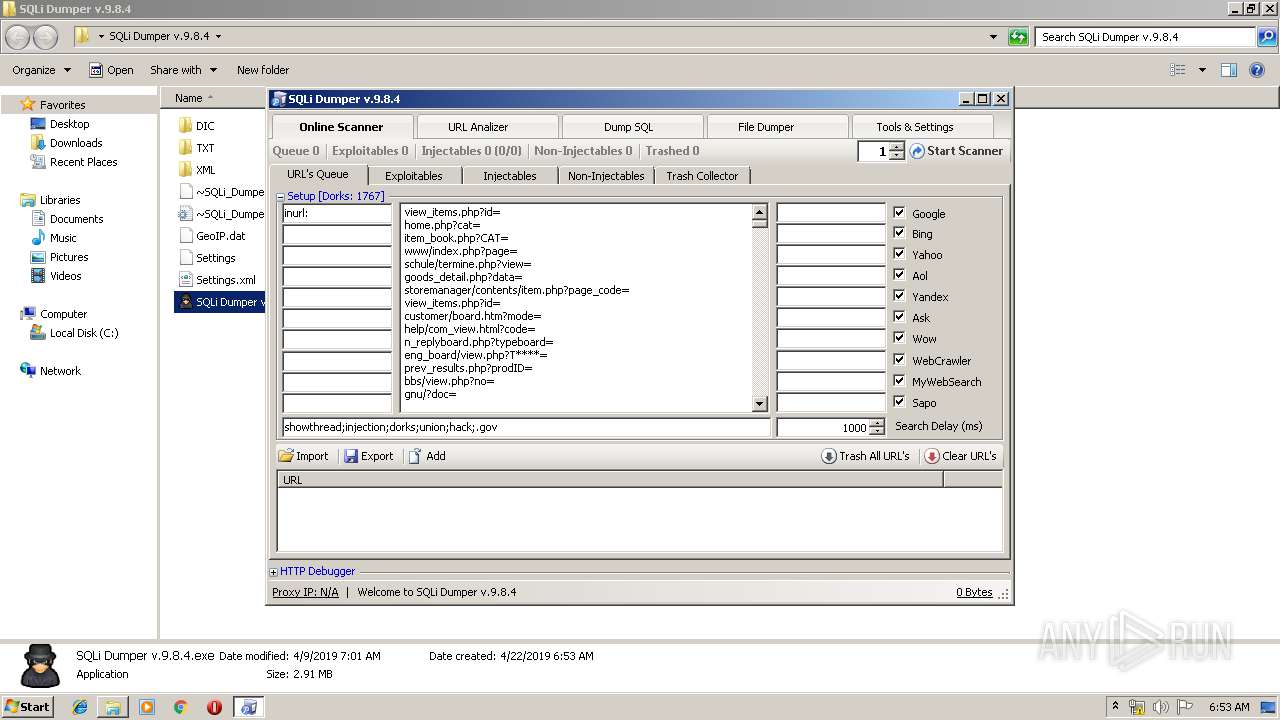Select the TXT folder icon

[x=185, y=148]
